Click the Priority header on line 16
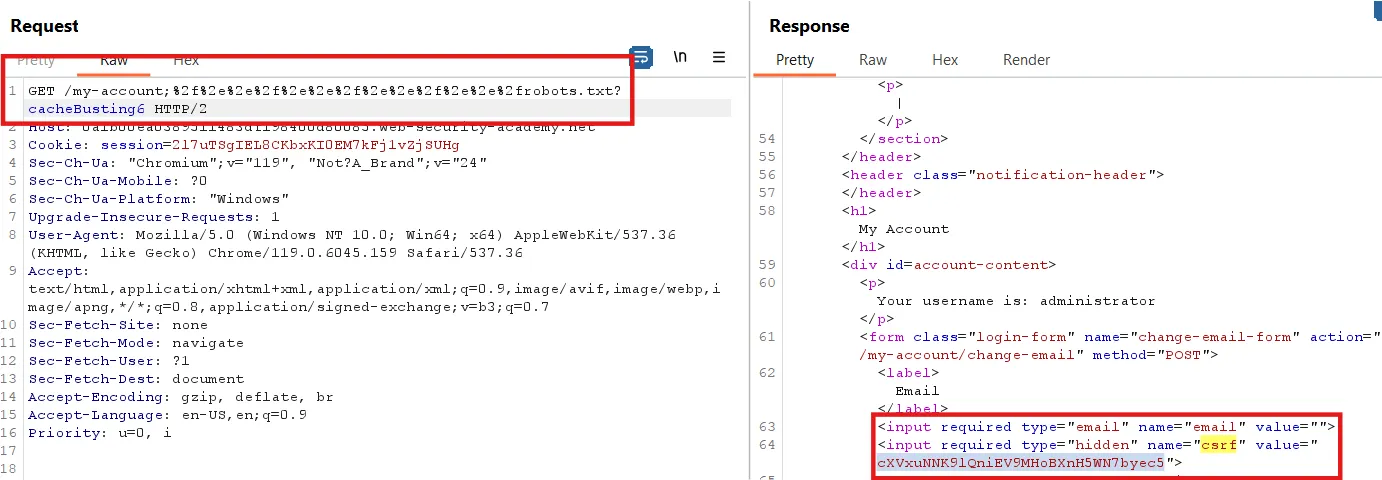1382x480 pixels. (100, 433)
